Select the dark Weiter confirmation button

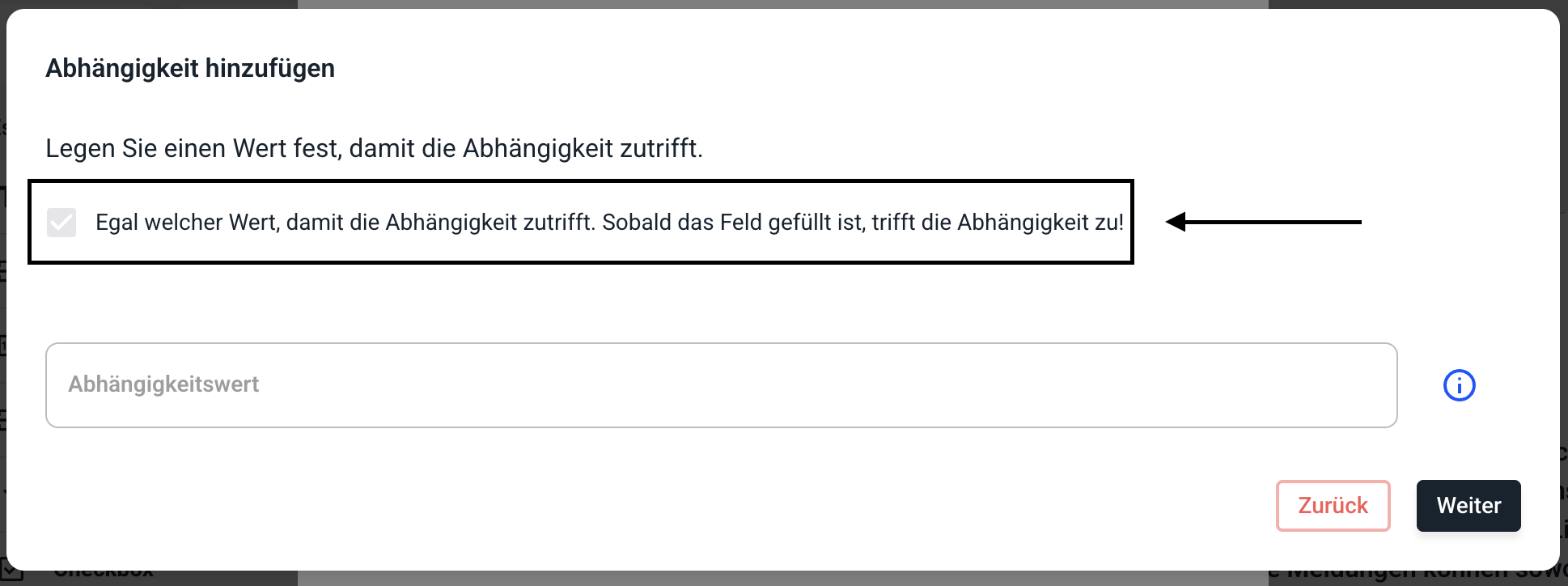coord(1468,506)
